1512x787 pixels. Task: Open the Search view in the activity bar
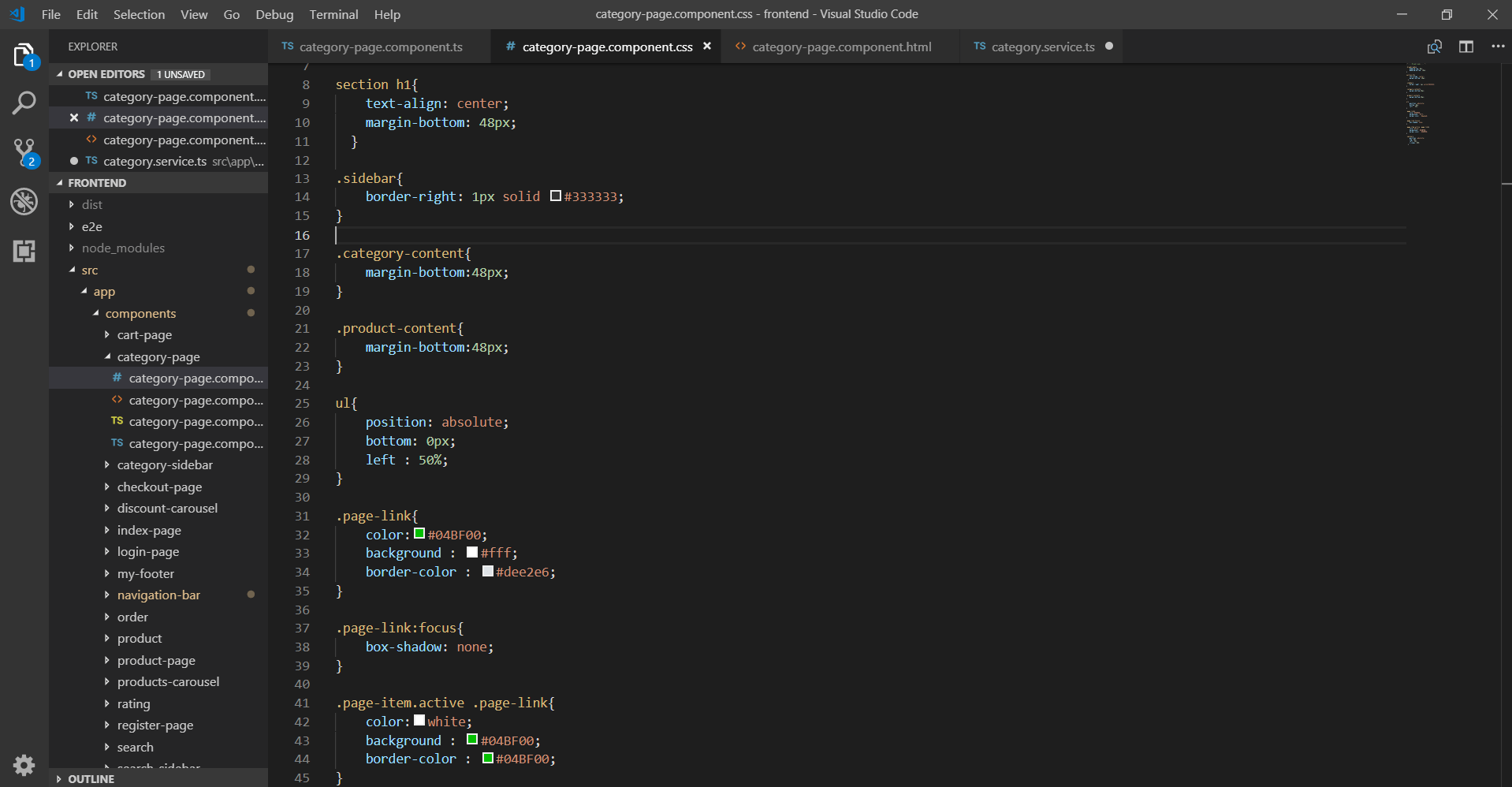coord(24,103)
